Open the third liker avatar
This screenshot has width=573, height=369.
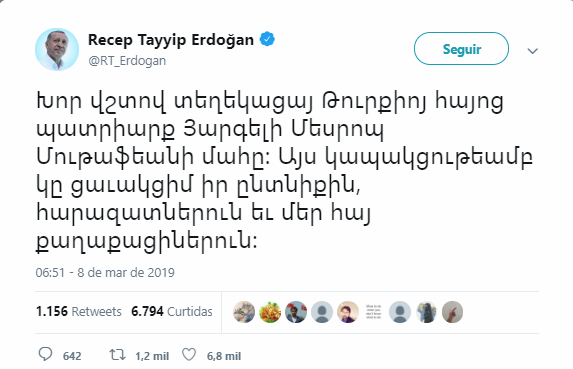[x=296, y=312]
